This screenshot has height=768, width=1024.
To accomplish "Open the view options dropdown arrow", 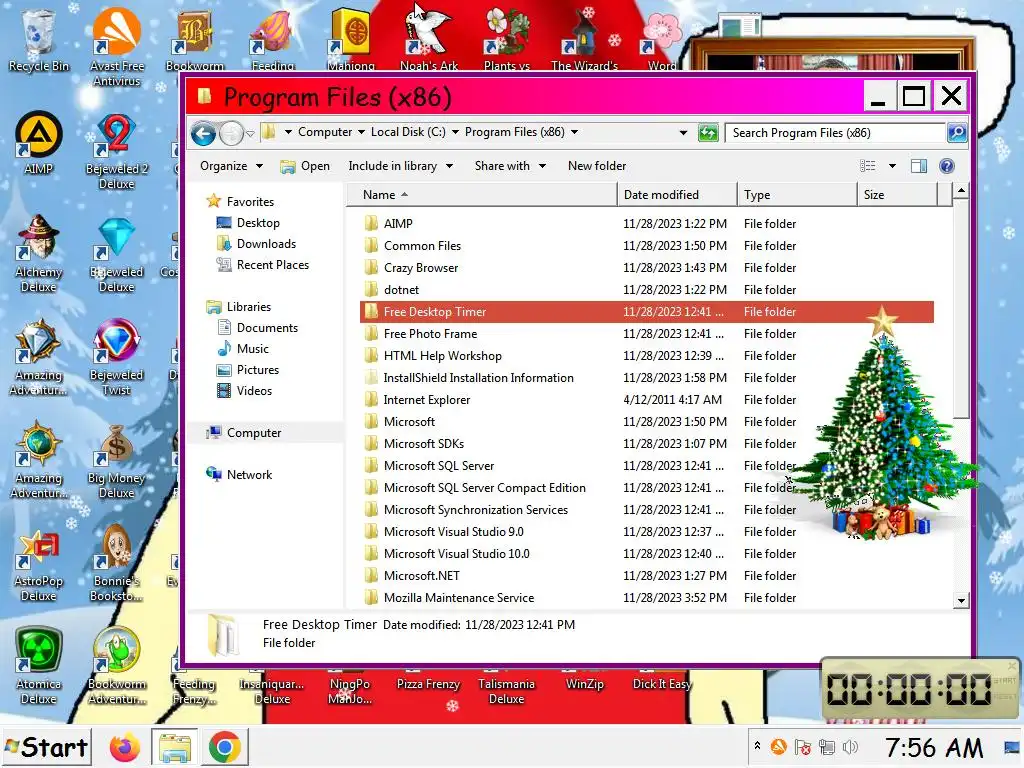I will 892,166.
